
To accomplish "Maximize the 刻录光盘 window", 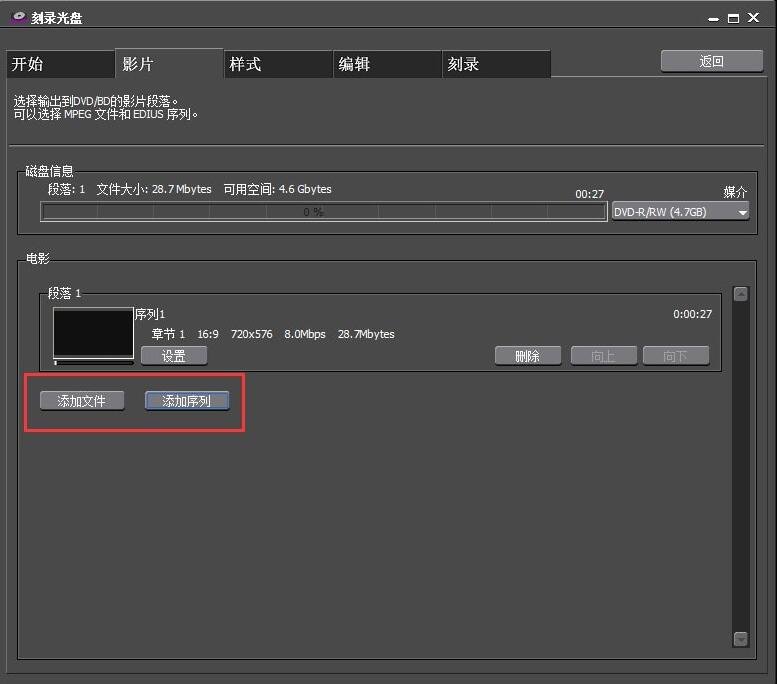I will coord(733,18).
